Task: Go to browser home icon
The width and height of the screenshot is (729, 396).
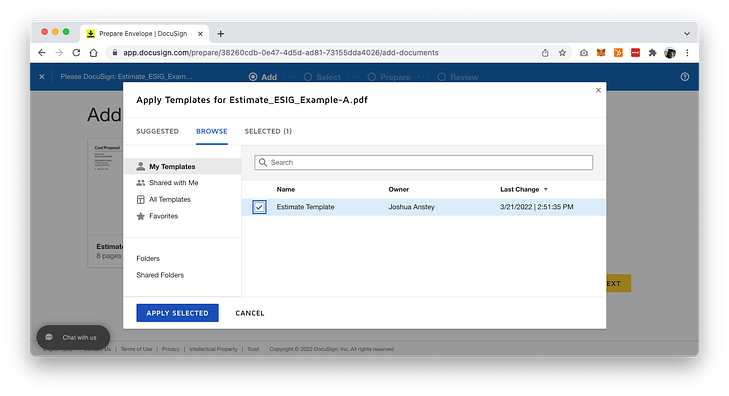Action: click(93, 53)
